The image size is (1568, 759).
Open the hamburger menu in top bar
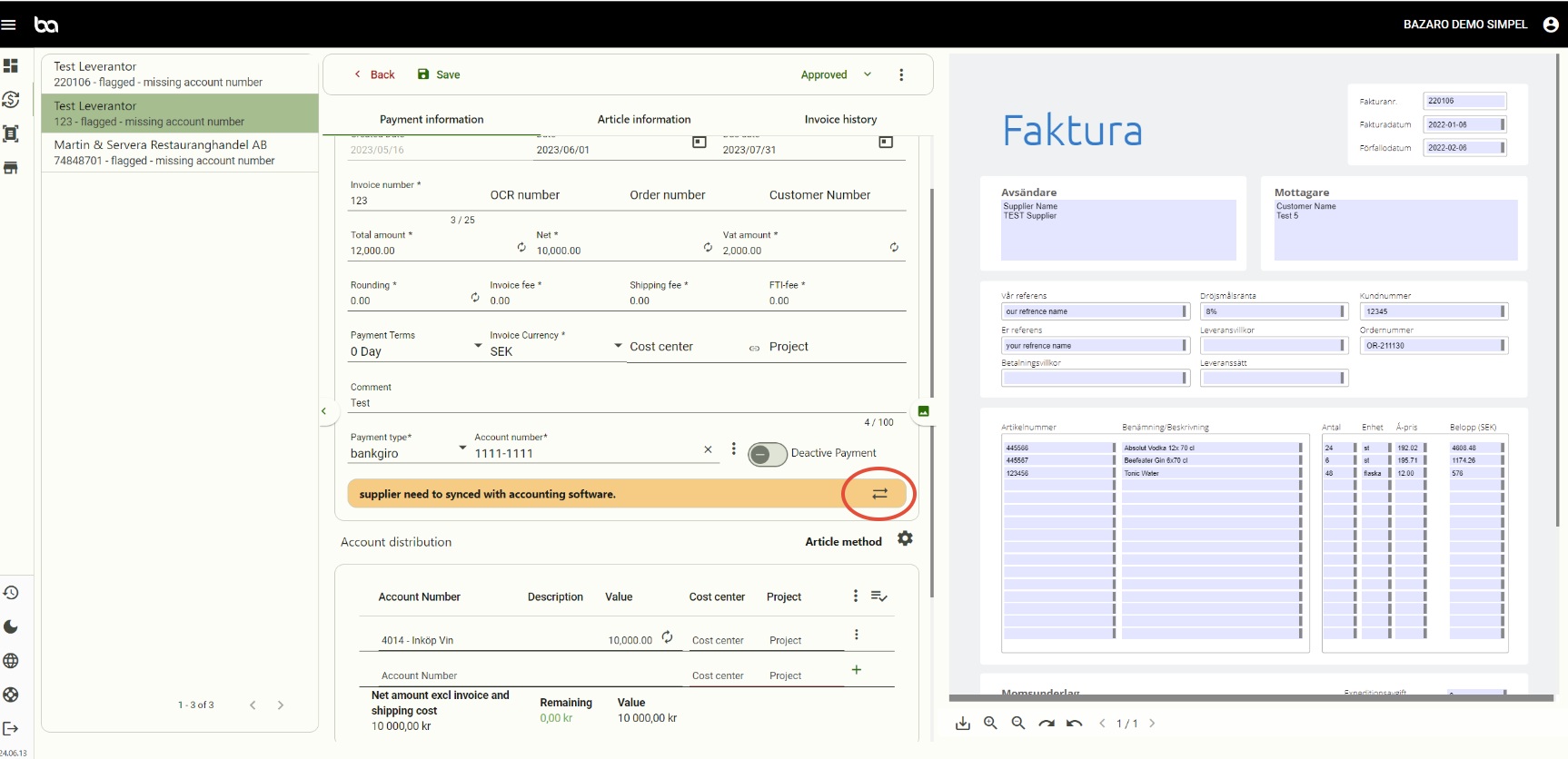(x=9, y=25)
